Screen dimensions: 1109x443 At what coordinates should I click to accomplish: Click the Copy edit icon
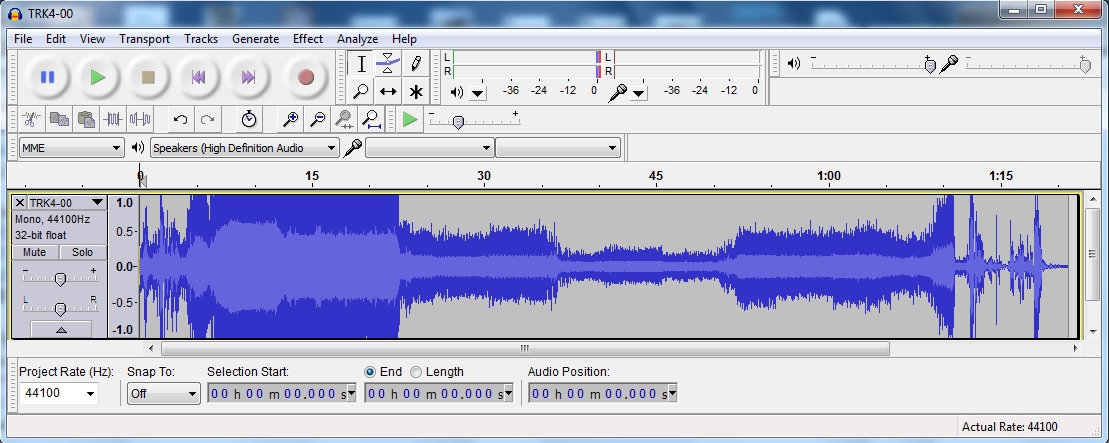point(59,119)
